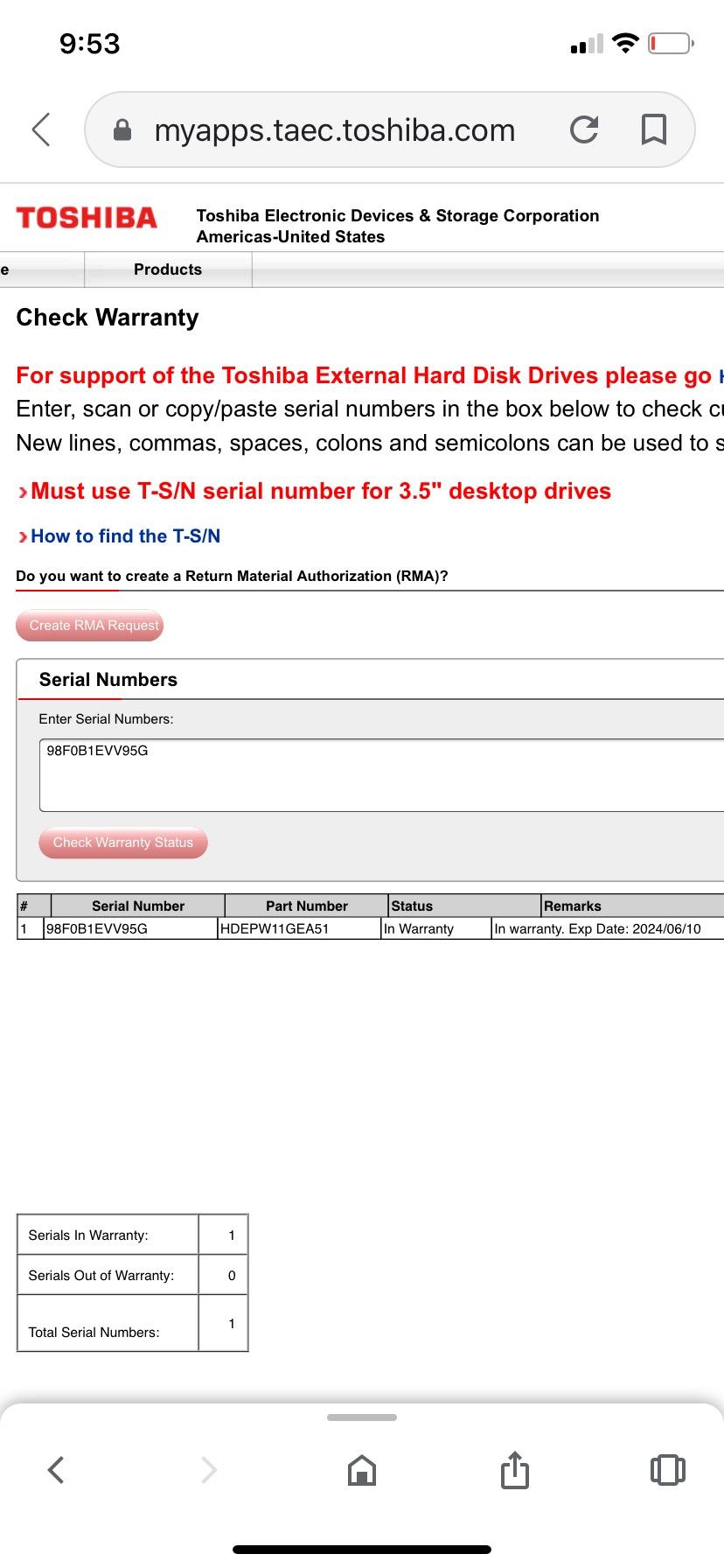This screenshot has height=1568, width=724.
Task: Open the 'How to find the T-S/N' link
Action: click(125, 535)
